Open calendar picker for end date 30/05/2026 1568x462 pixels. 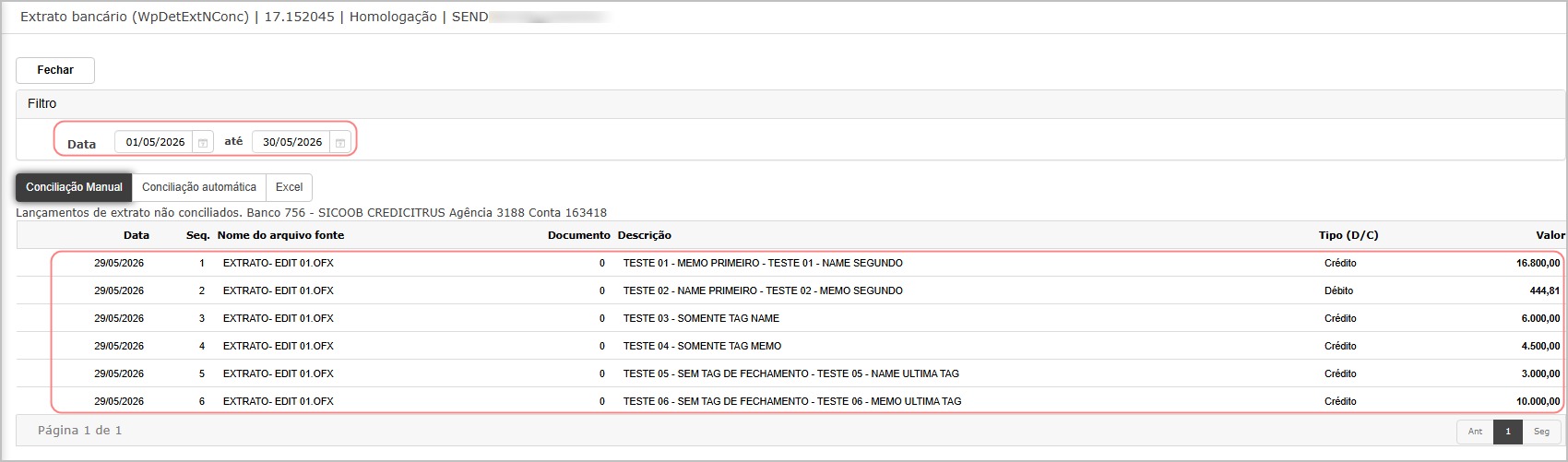[340, 142]
